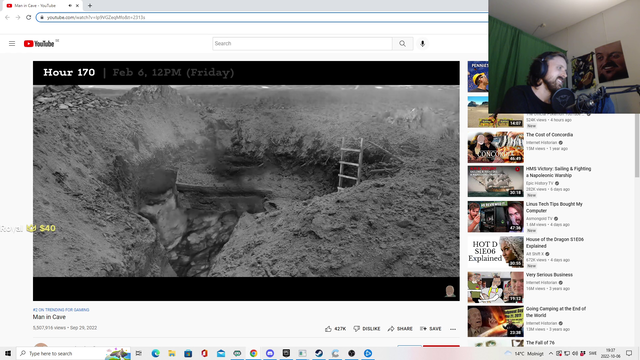Open File Explorer from taskbar
The width and height of the screenshot is (640, 360).
click(172, 353)
